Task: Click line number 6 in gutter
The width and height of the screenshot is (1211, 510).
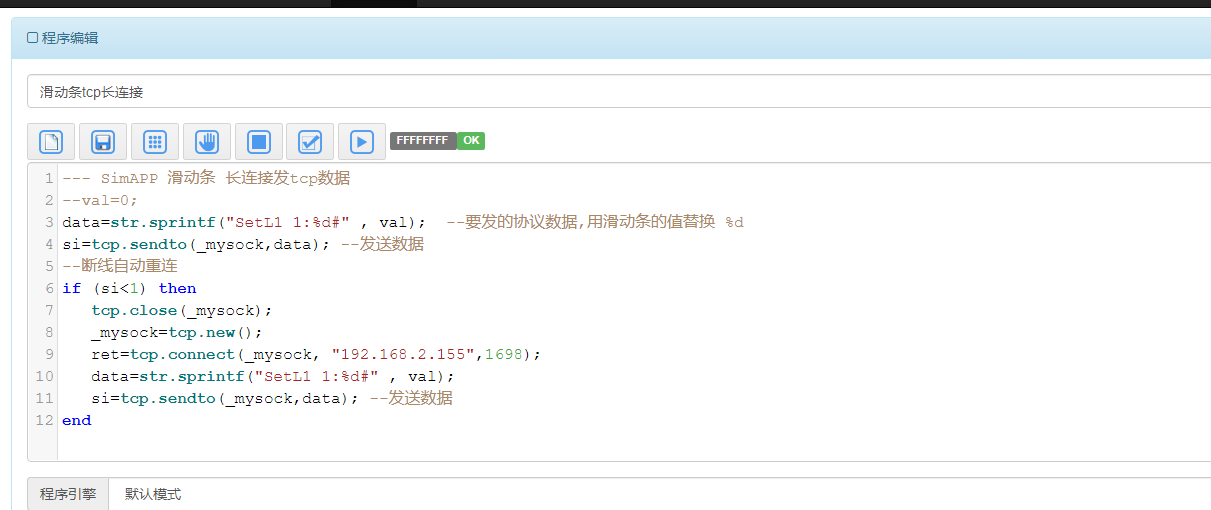Action: point(49,288)
